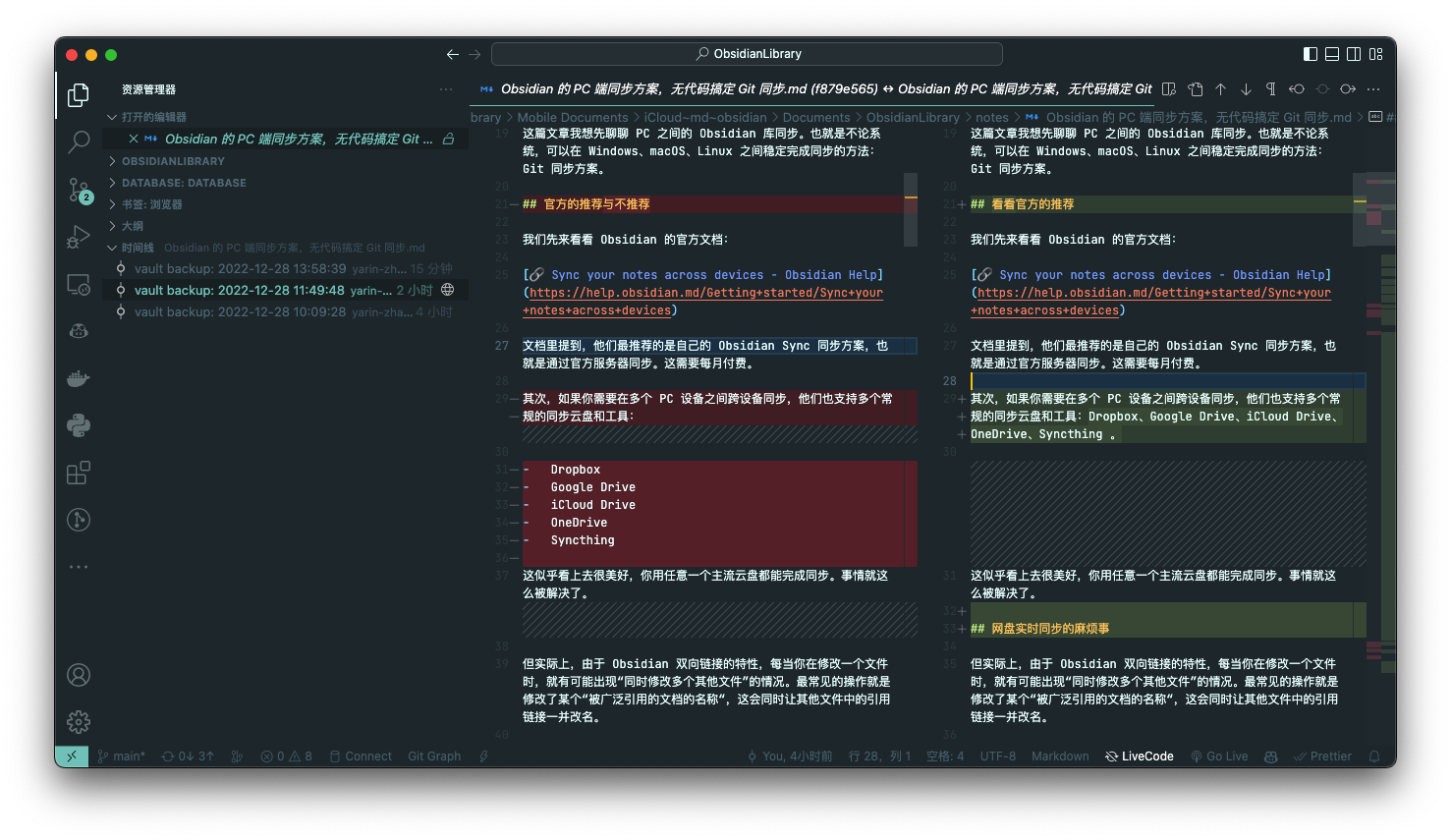Go to previous change with up arrow
Viewport: 1451px width, 840px height.
tap(1220, 88)
